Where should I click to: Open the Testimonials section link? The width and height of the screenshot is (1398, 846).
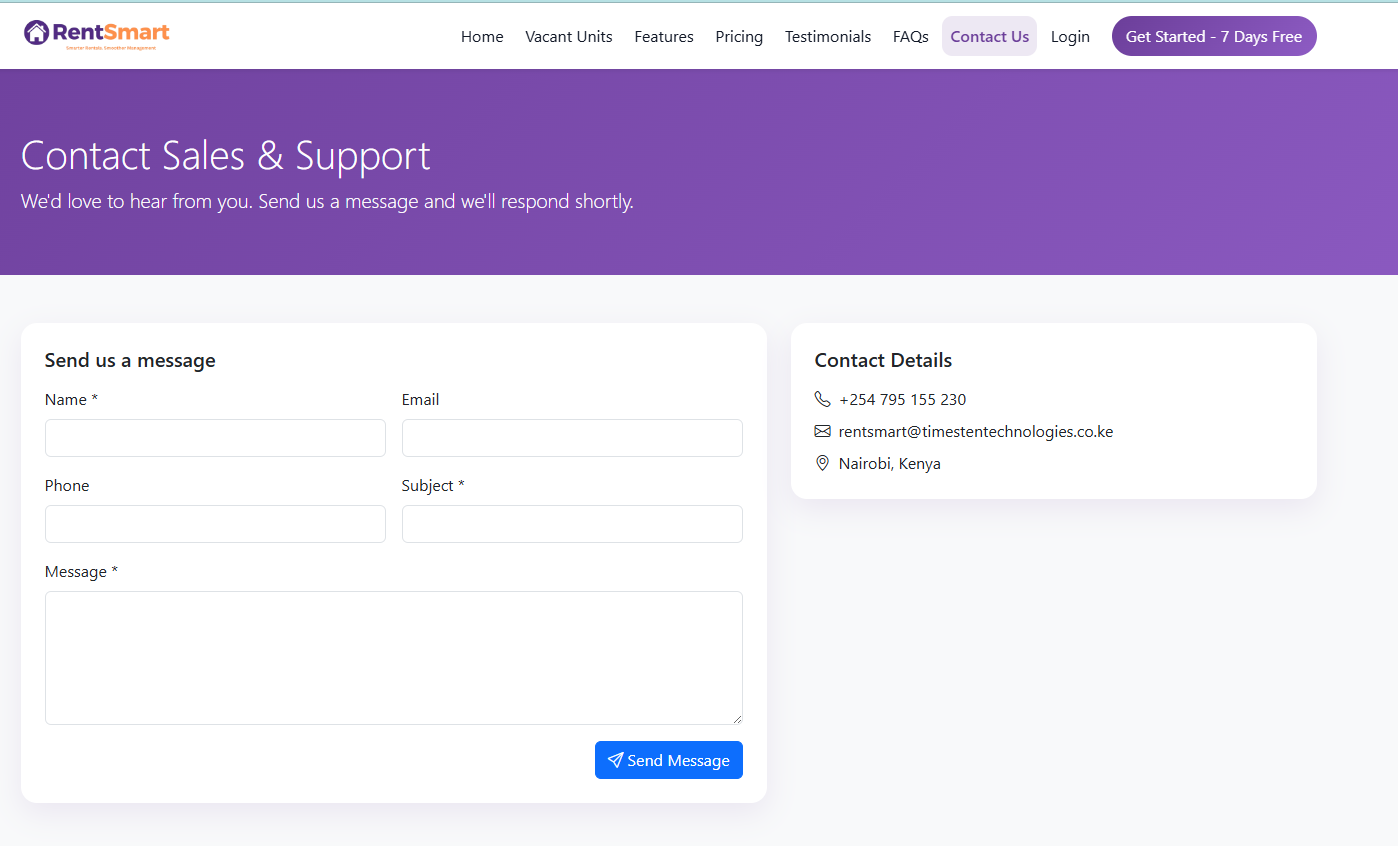coord(828,36)
